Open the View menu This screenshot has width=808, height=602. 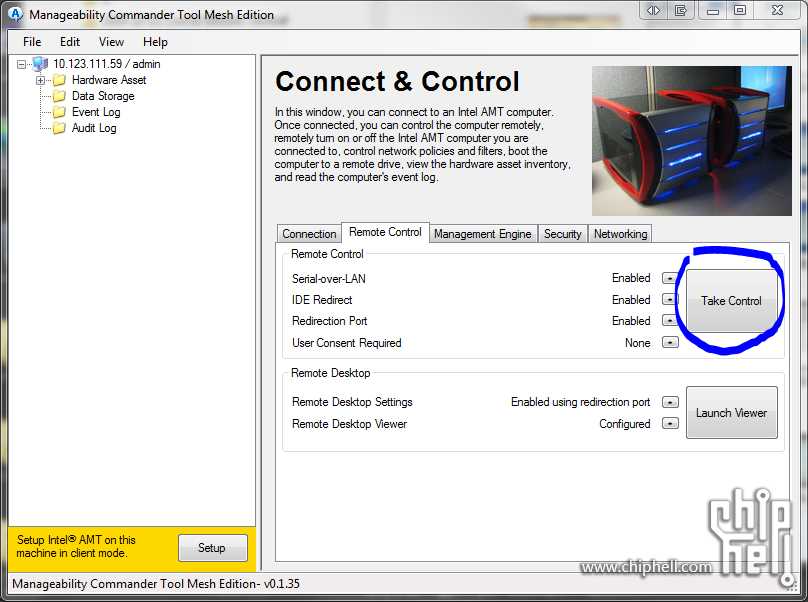click(x=111, y=42)
